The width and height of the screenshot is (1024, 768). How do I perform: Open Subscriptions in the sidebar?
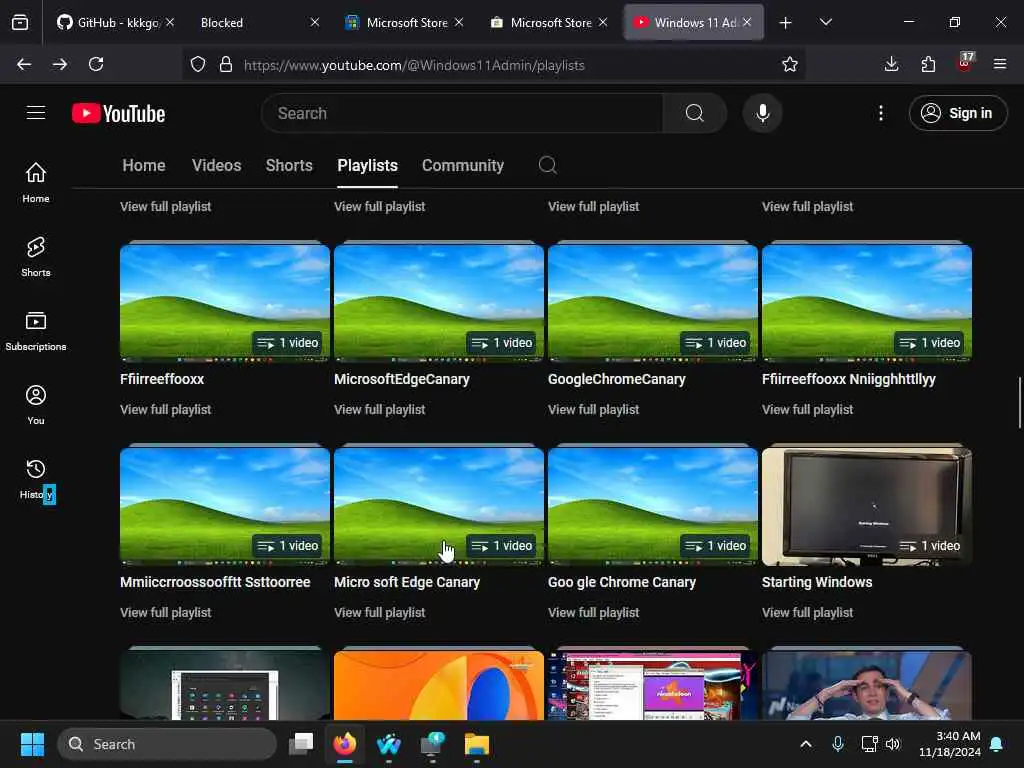click(36, 330)
